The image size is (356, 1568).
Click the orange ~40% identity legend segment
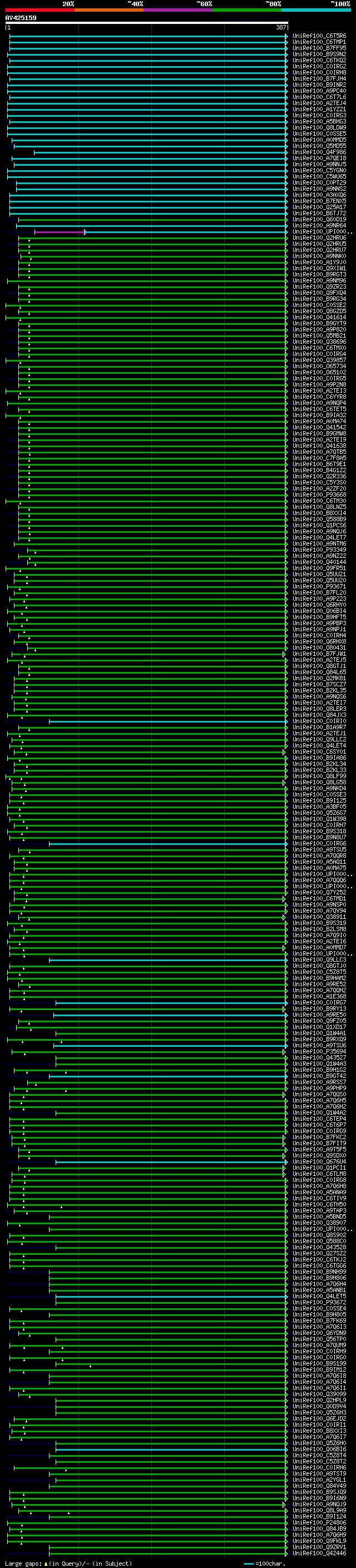tap(109, 10)
